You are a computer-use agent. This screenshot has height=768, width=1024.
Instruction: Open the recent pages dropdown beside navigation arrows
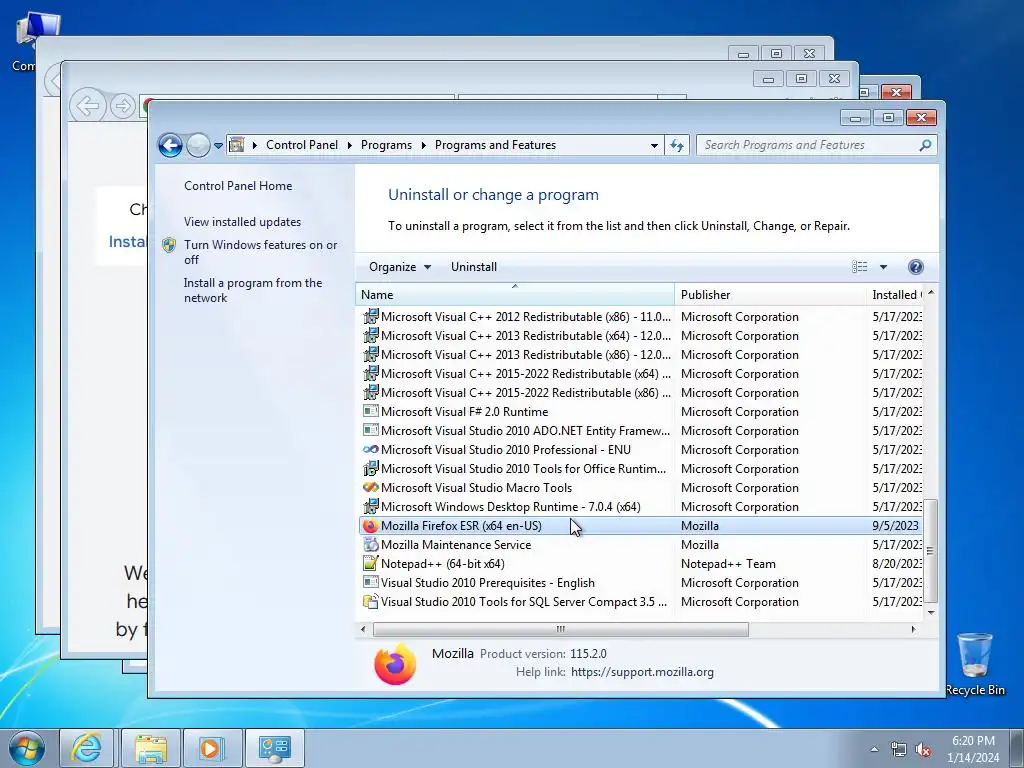tap(218, 146)
